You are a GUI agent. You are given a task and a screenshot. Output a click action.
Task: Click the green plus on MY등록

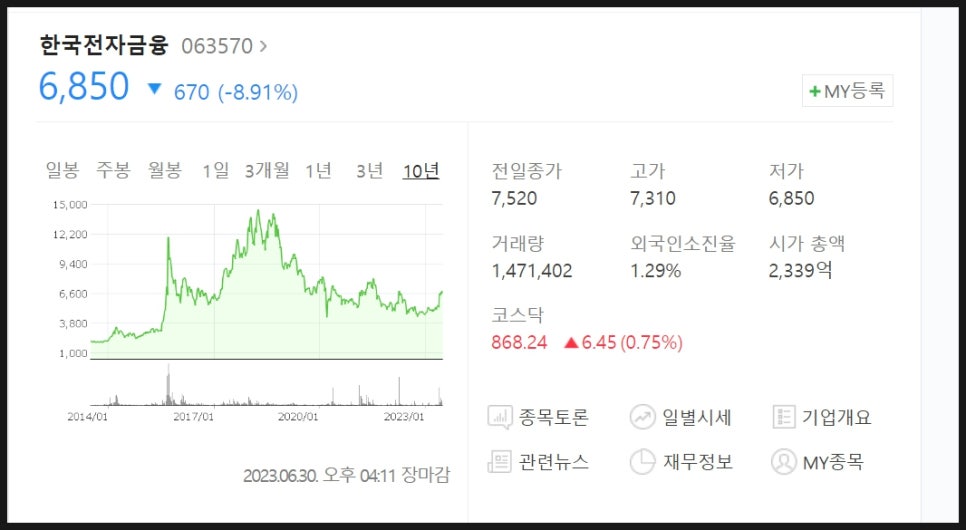[x=814, y=91]
